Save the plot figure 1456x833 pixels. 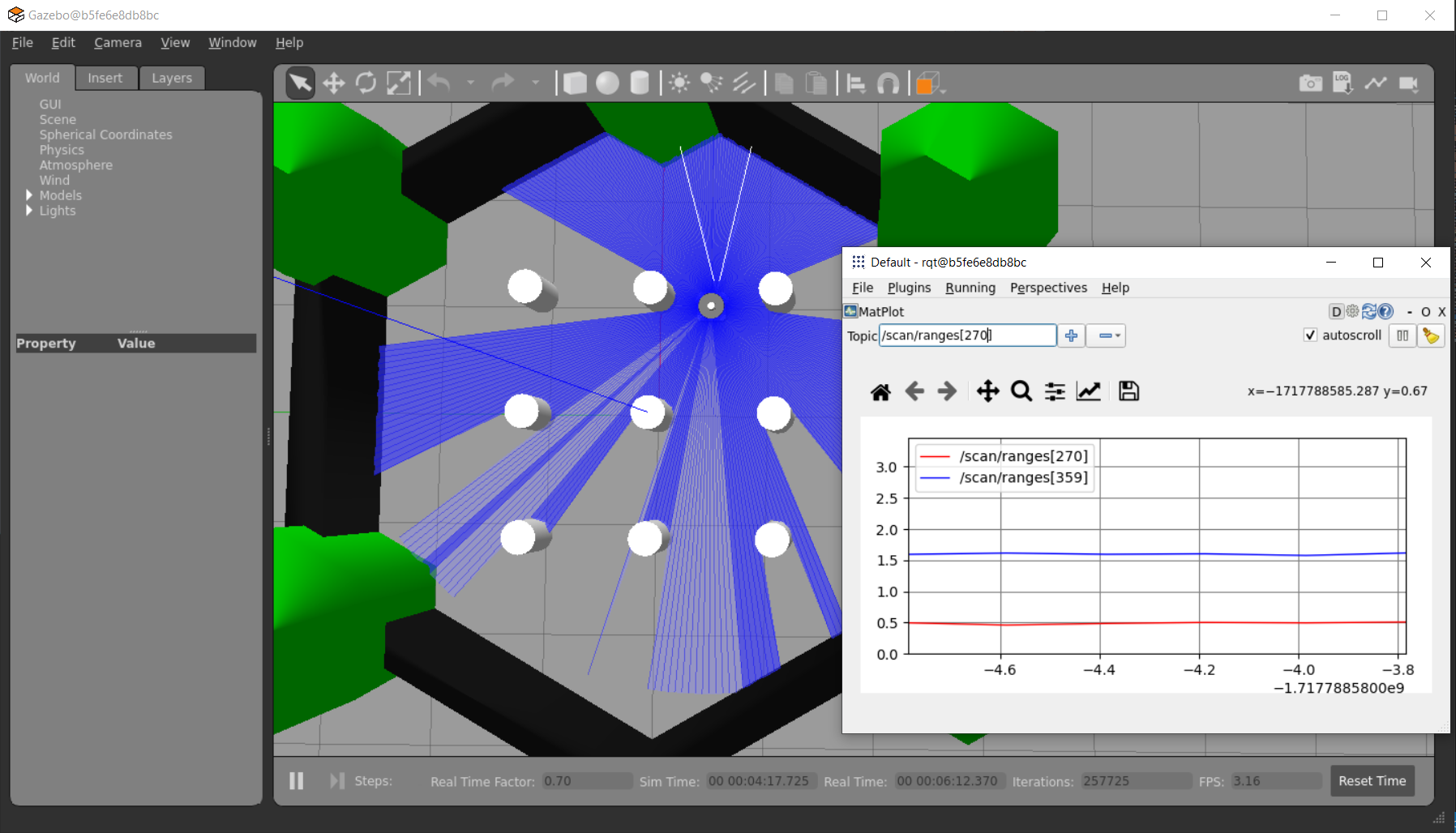tap(1128, 391)
